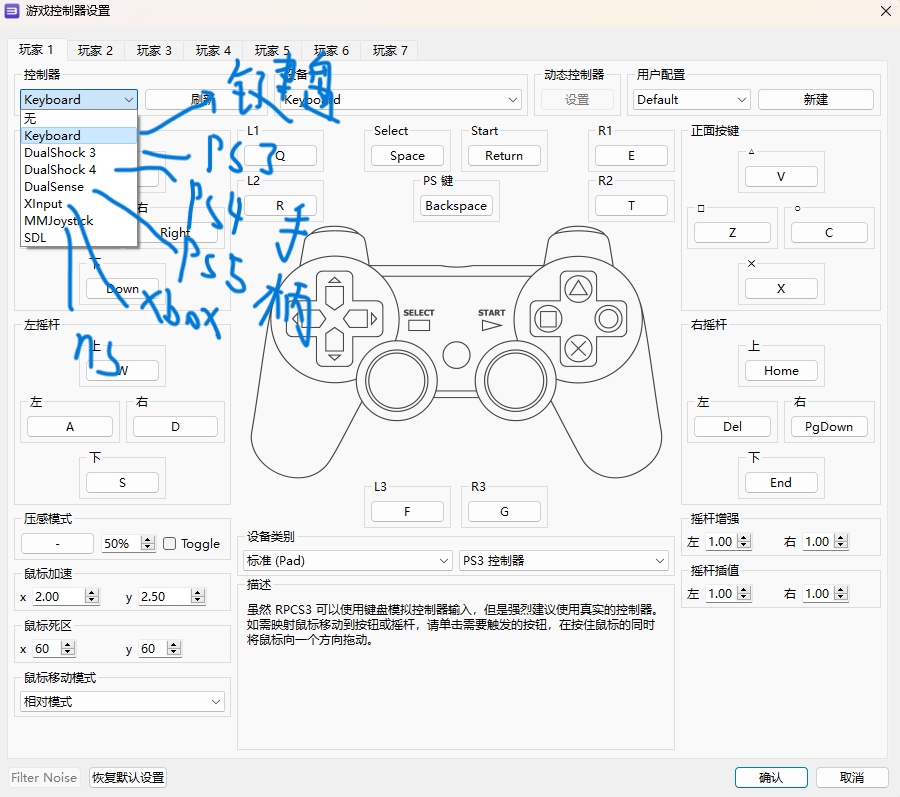Switch to the 玩家 2 tab
Screen dimensions: 900x797
pos(96,50)
